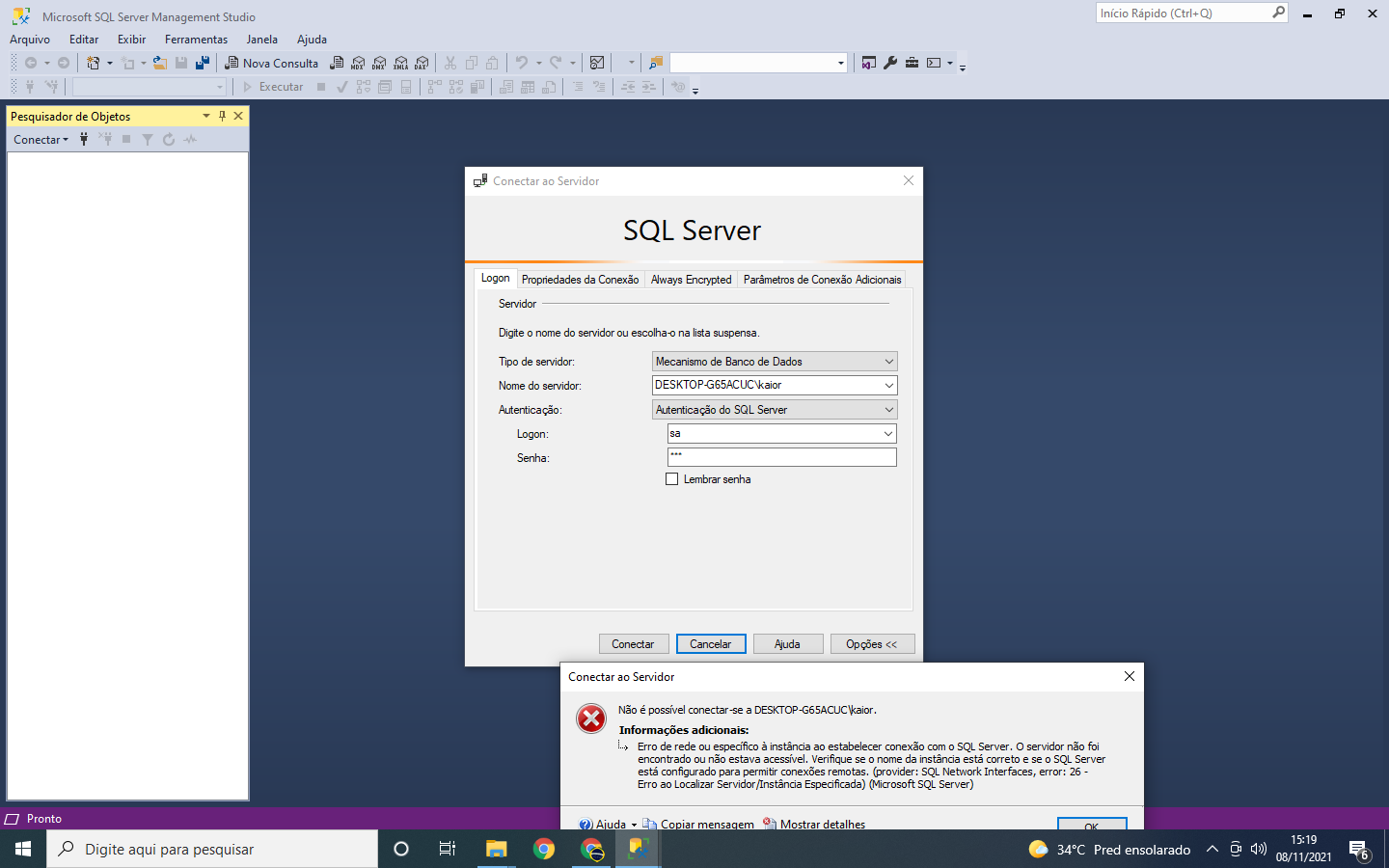
Task: Pin the Pesquisador de Objetos panel
Action: point(222,116)
